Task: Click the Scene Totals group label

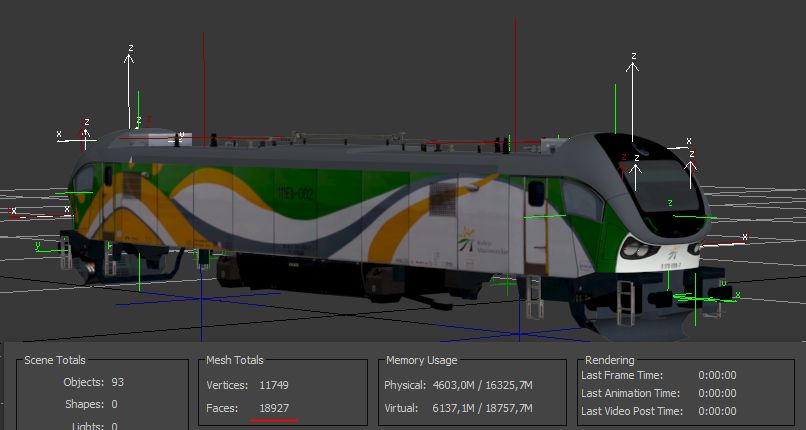Action: click(55, 360)
